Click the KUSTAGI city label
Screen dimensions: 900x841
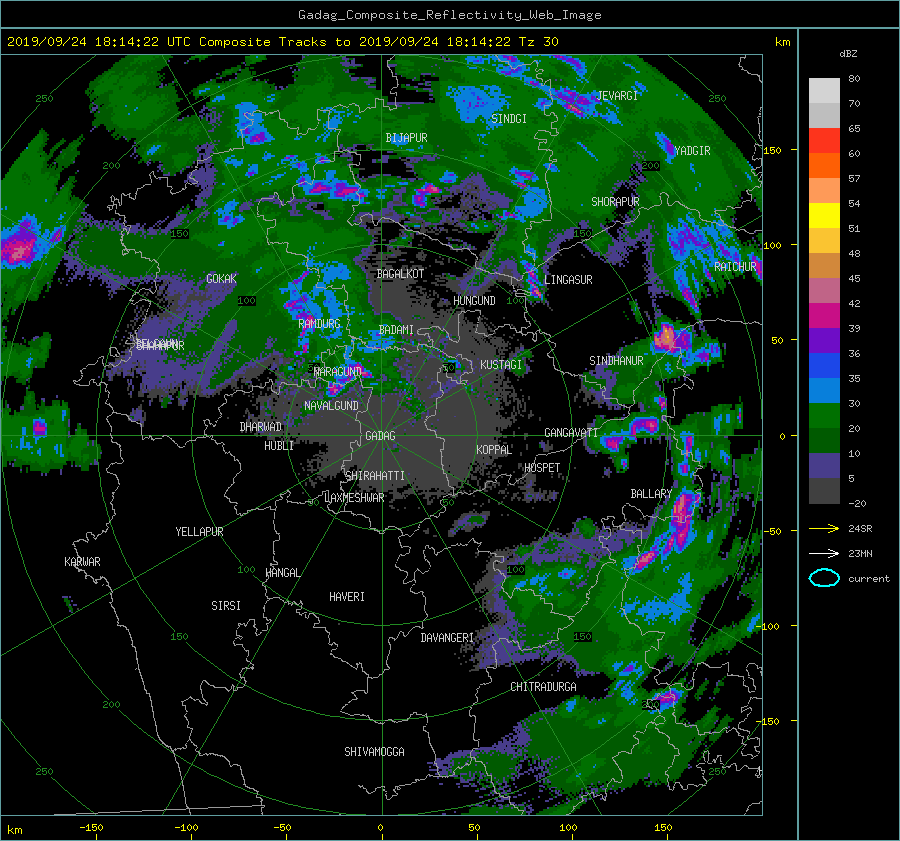[x=501, y=365]
